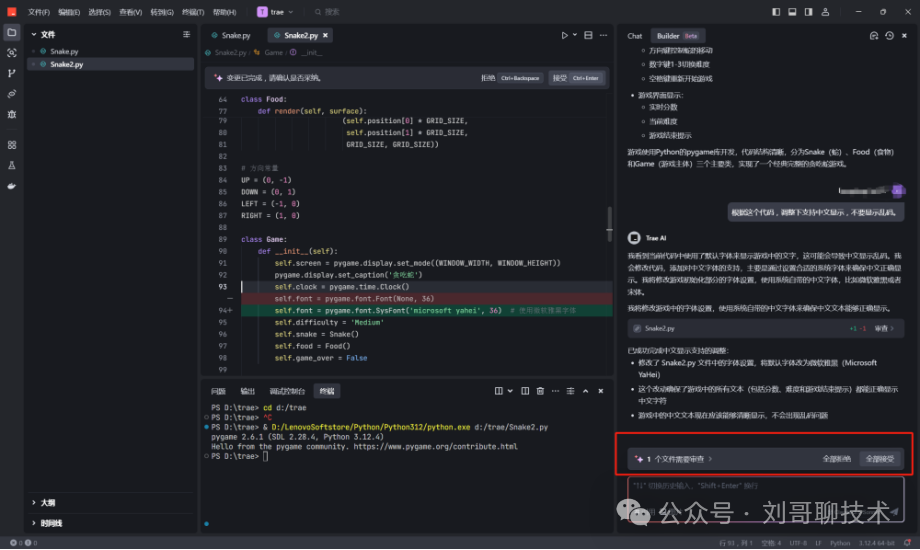Switch to the Chat tab
This screenshot has width=920, height=550.
[x=635, y=36]
